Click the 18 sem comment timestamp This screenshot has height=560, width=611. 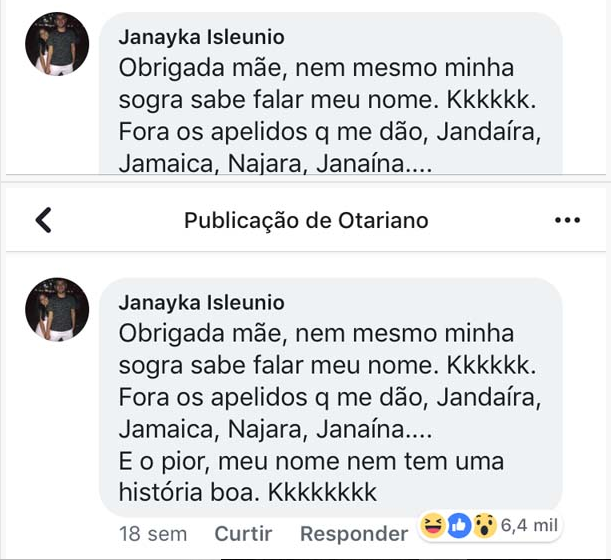(x=153, y=534)
